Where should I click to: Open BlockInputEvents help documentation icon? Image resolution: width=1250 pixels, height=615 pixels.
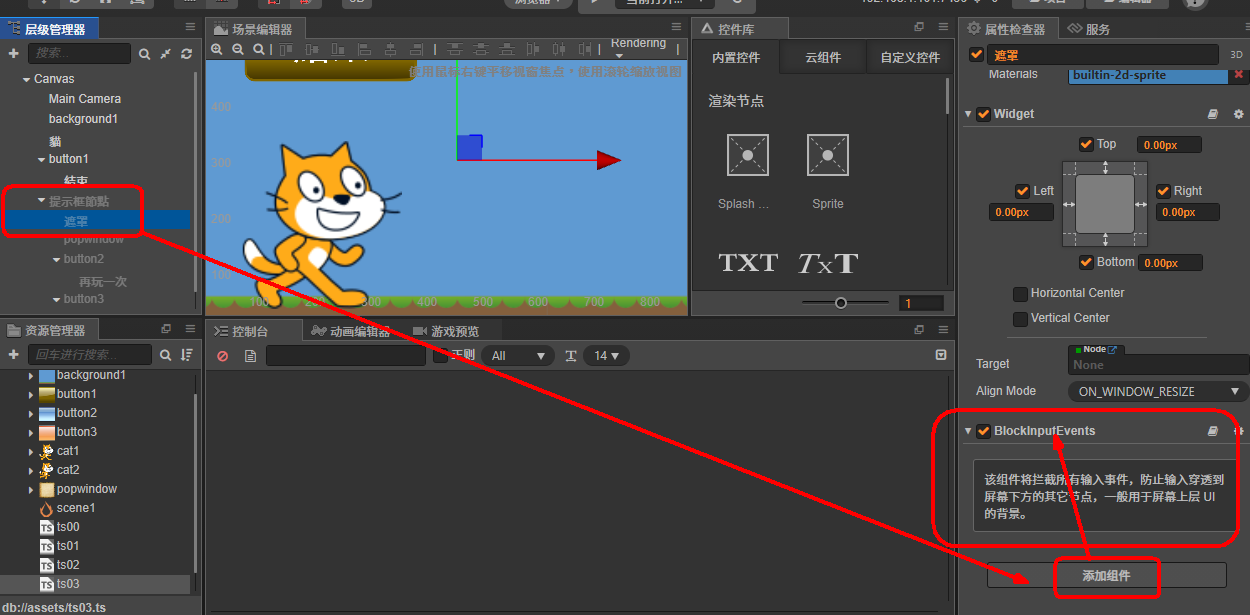pos(1213,431)
